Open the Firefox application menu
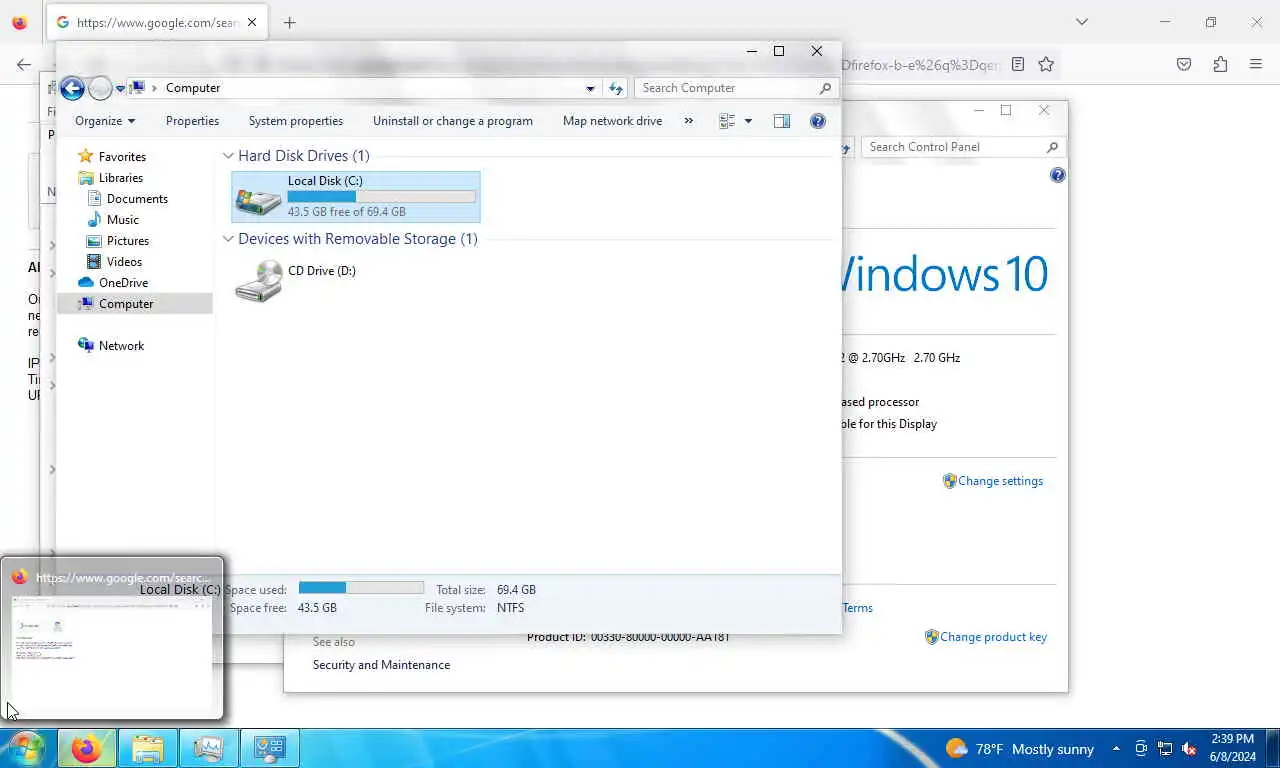 click(1256, 64)
